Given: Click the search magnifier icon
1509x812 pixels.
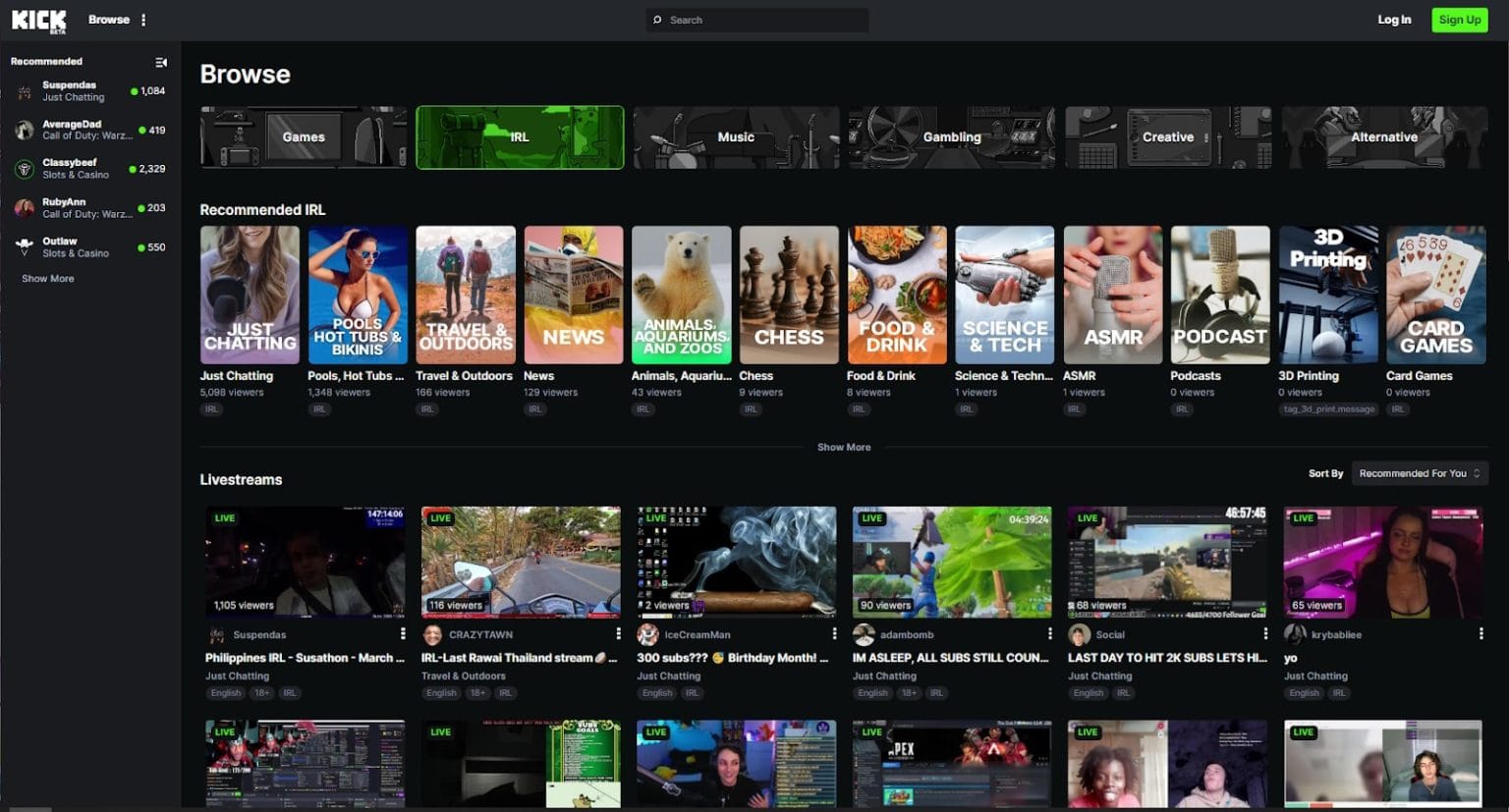Looking at the screenshot, I should [656, 19].
